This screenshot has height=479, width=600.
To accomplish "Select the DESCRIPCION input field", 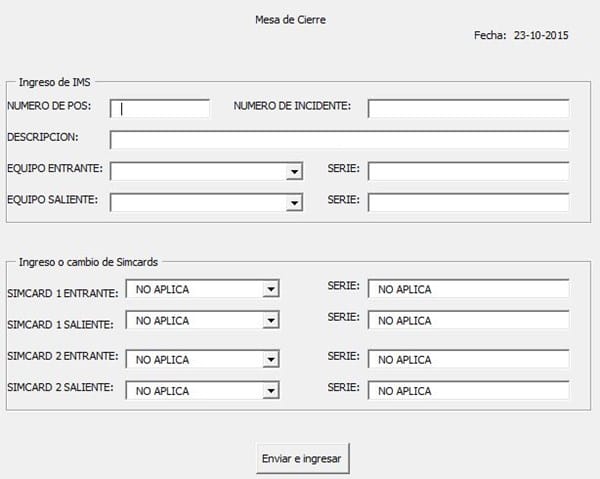I will click(339, 140).
